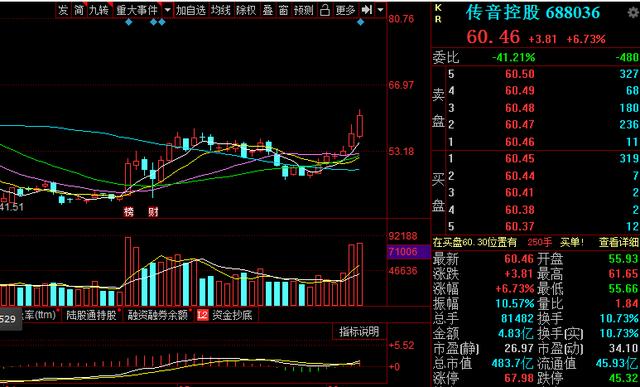The width and height of the screenshot is (640, 387).
Task: Click sell level 2 price 60.47
Action: point(520,125)
